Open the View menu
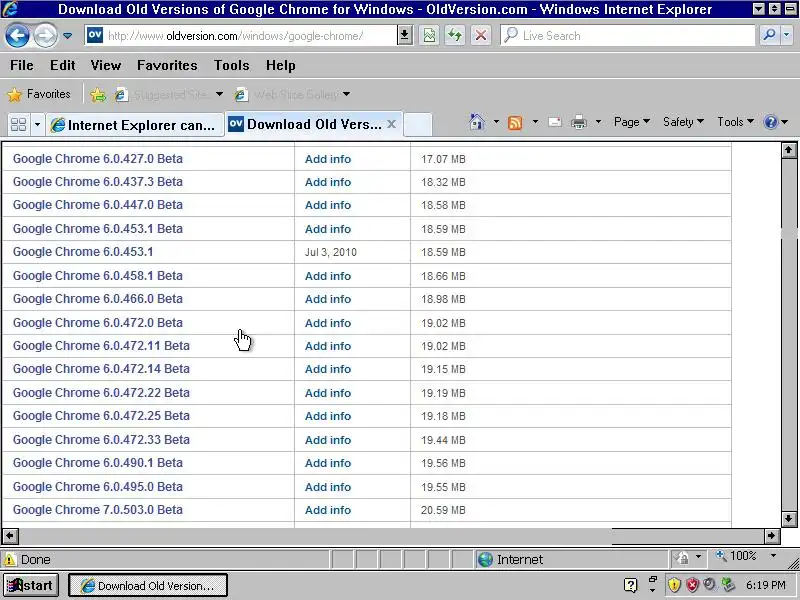 point(106,65)
